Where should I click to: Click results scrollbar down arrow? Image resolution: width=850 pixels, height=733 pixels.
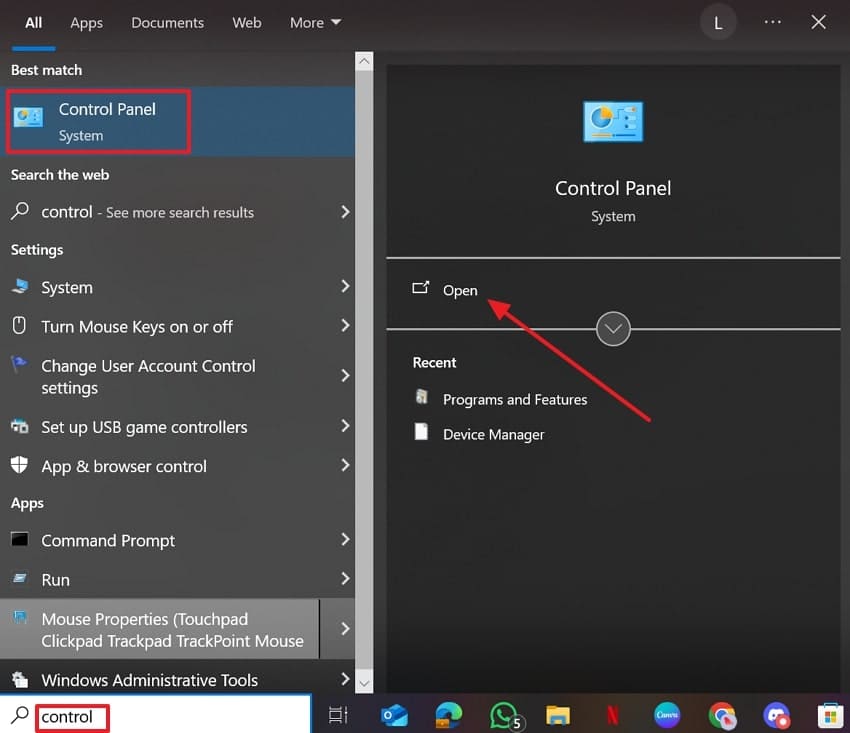click(x=364, y=683)
